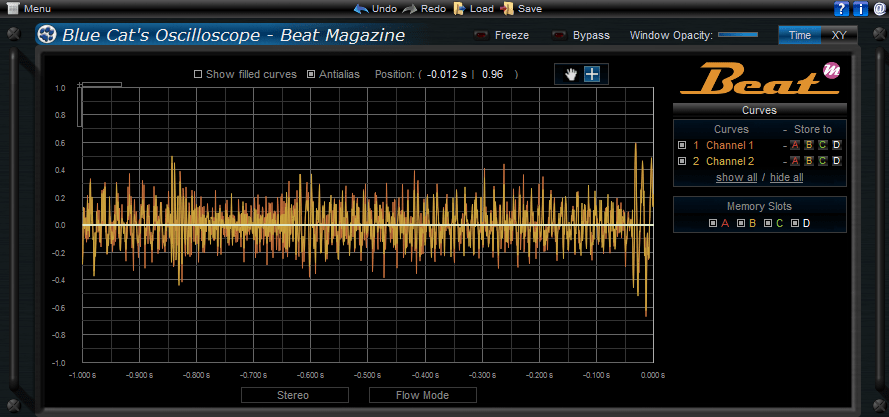Select the crosshair zoom tool
The image size is (889, 417).
pyautogui.click(x=592, y=74)
